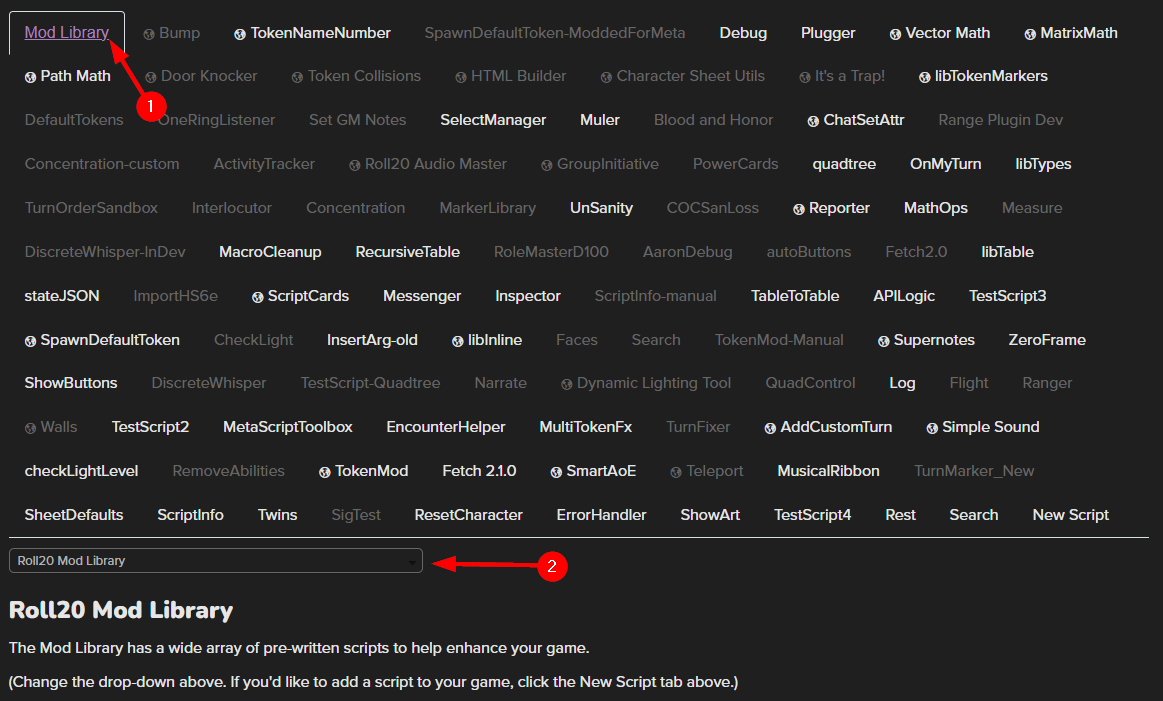Open the ShowButtons script tab

tap(70, 383)
